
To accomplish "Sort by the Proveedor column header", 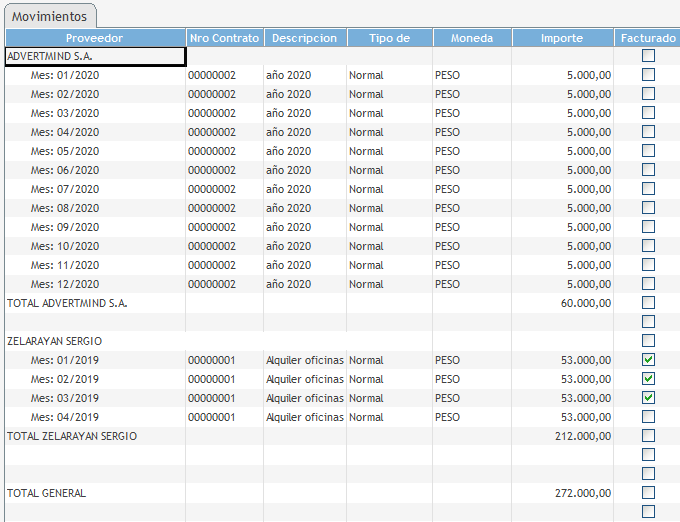I will pyautogui.click(x=95, y=38).
